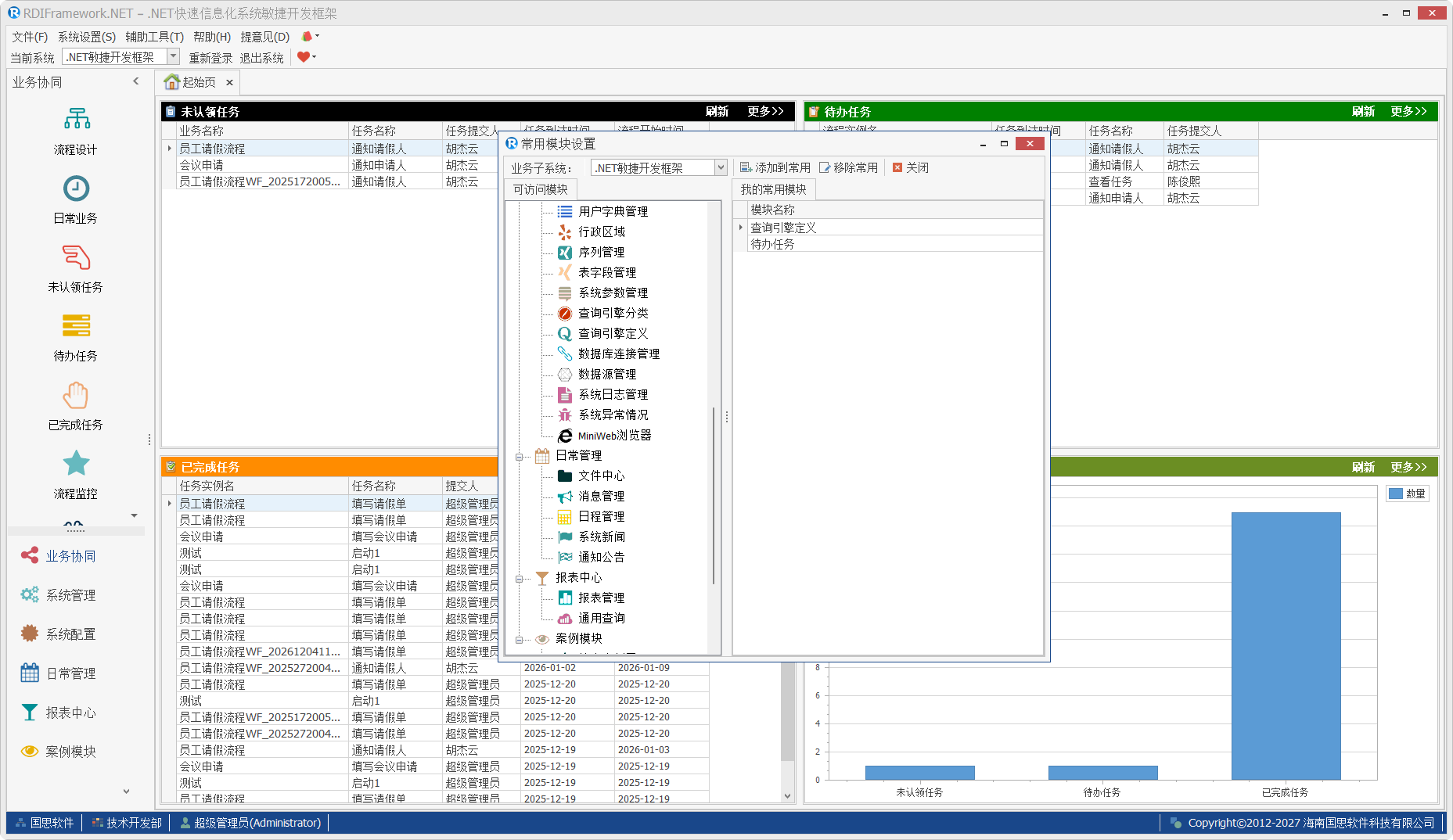Open the 业务子系统 dropdown in dialog
Screen dimensions: 1453x840
click(x=721, y=168)
